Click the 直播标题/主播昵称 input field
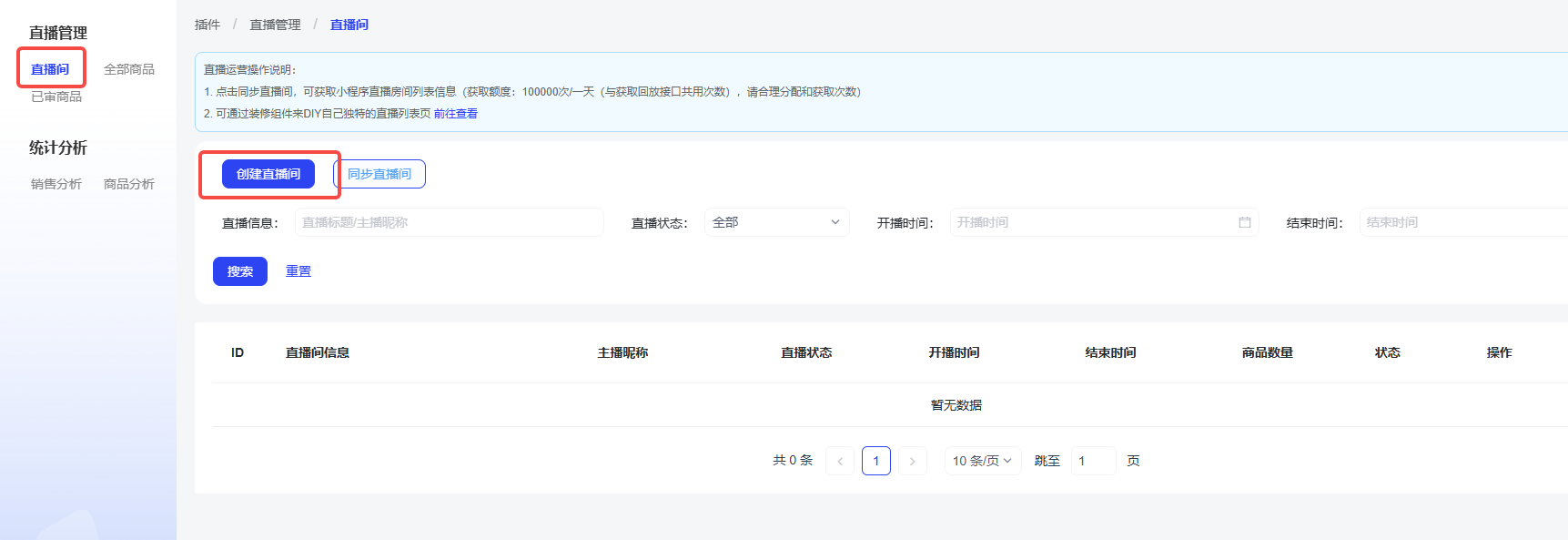This screenshot has height=540, width=1568. click(449, 222)
